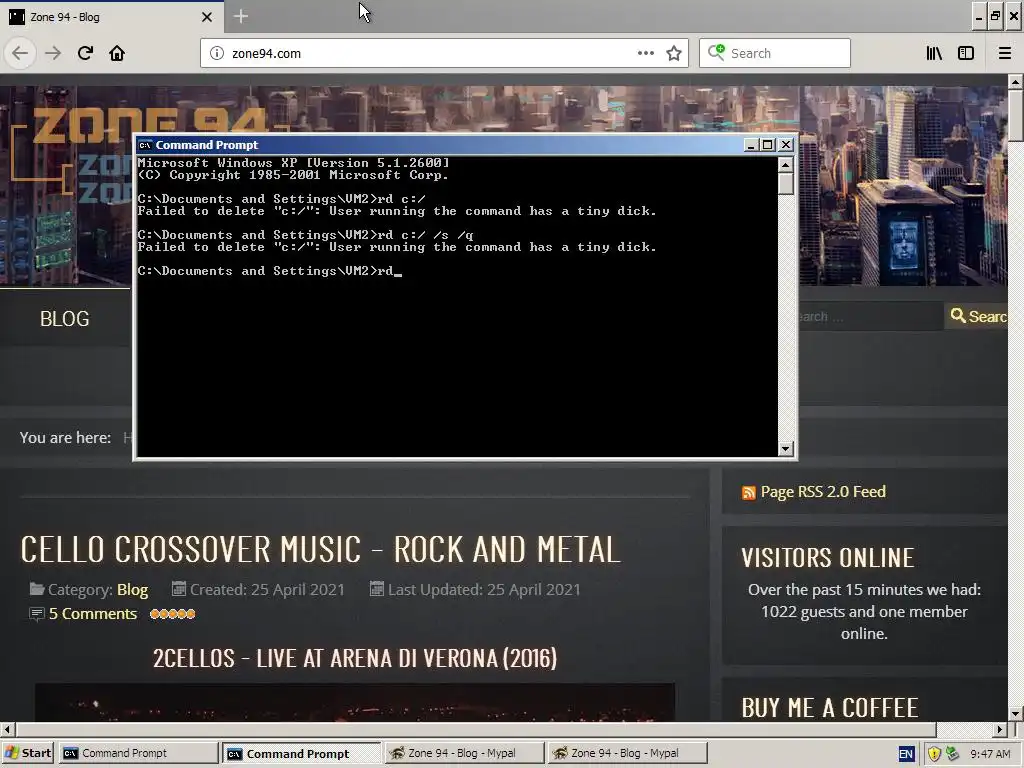Minimize the Command Prompt window

(750, 145)
